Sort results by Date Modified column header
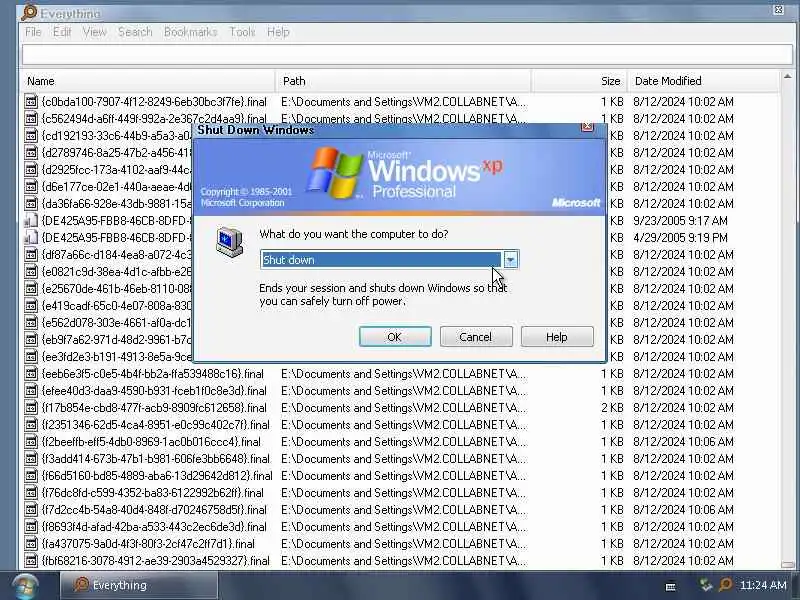The height and width of the screenshot is (600, 800). 704,81
